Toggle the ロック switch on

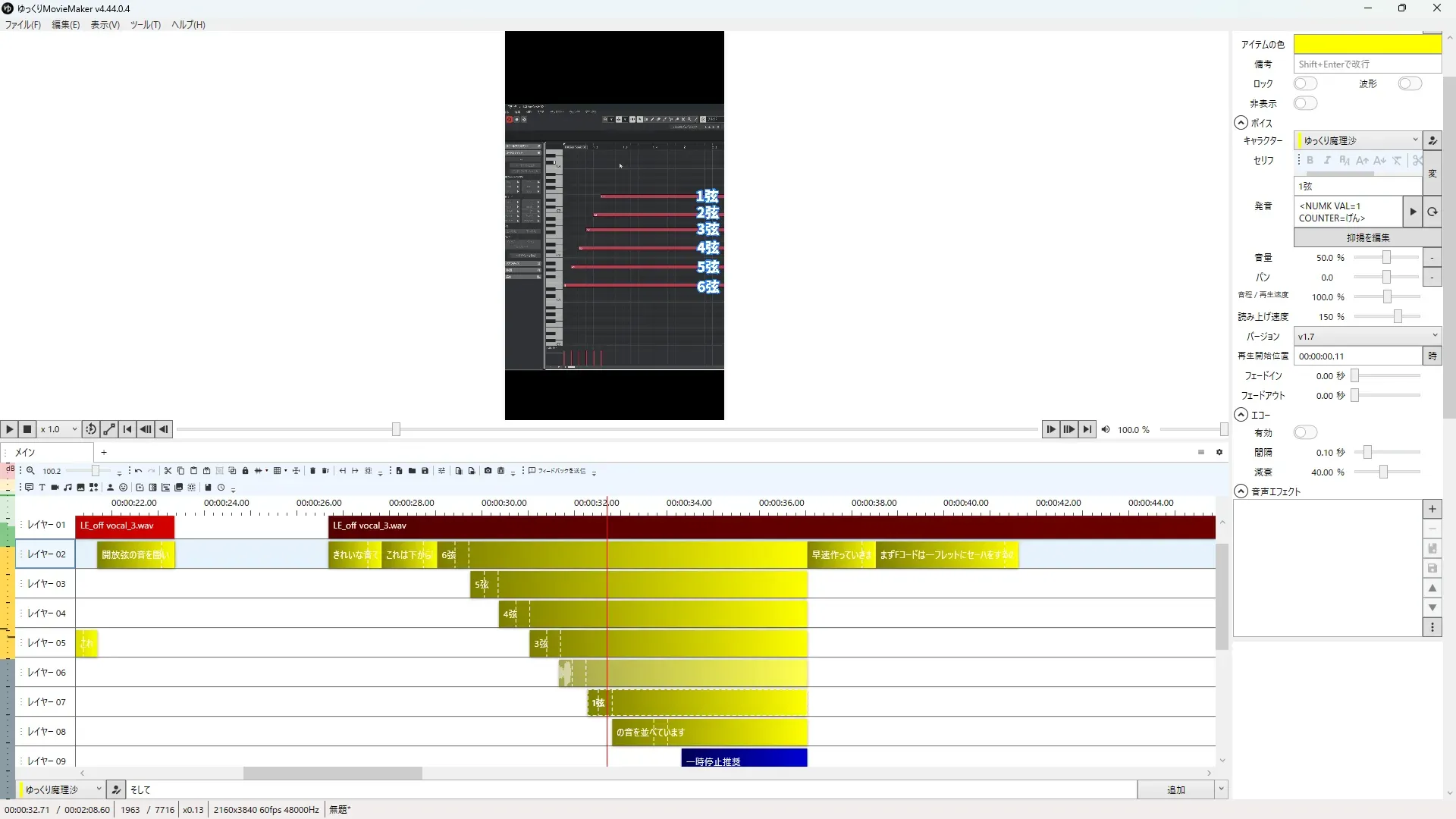pyautogui.click(x=1305, y=83)
